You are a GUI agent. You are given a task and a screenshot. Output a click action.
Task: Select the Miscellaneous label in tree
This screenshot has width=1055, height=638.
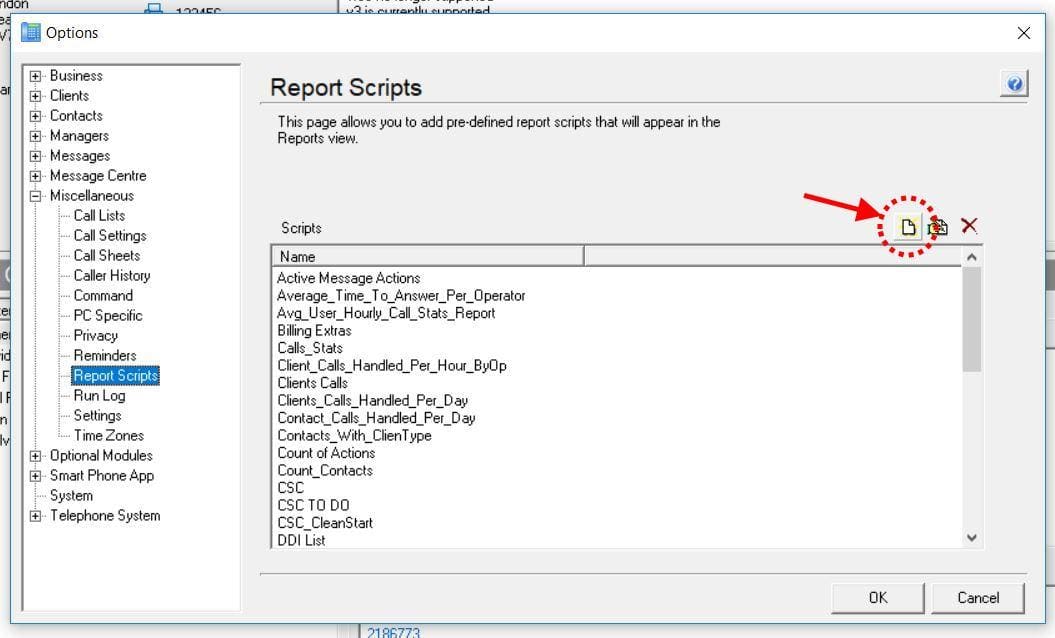click(92, 196)
